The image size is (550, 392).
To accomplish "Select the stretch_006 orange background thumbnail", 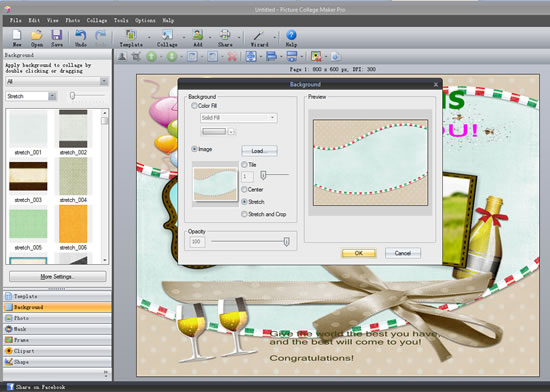I will click(x=73, y=224).
